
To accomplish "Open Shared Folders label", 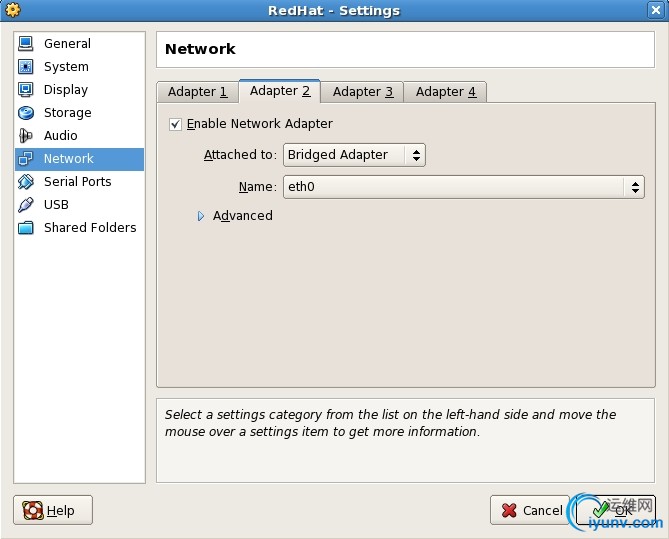I will tap(90, 228).
